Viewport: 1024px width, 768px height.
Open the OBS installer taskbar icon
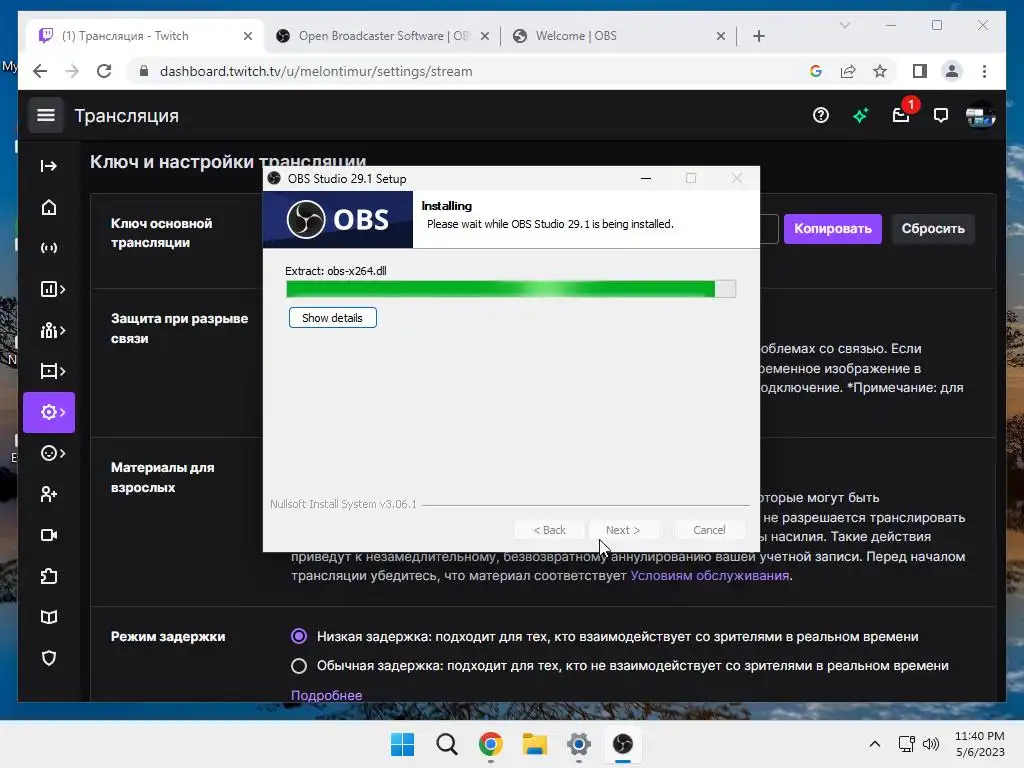(622, 744)
